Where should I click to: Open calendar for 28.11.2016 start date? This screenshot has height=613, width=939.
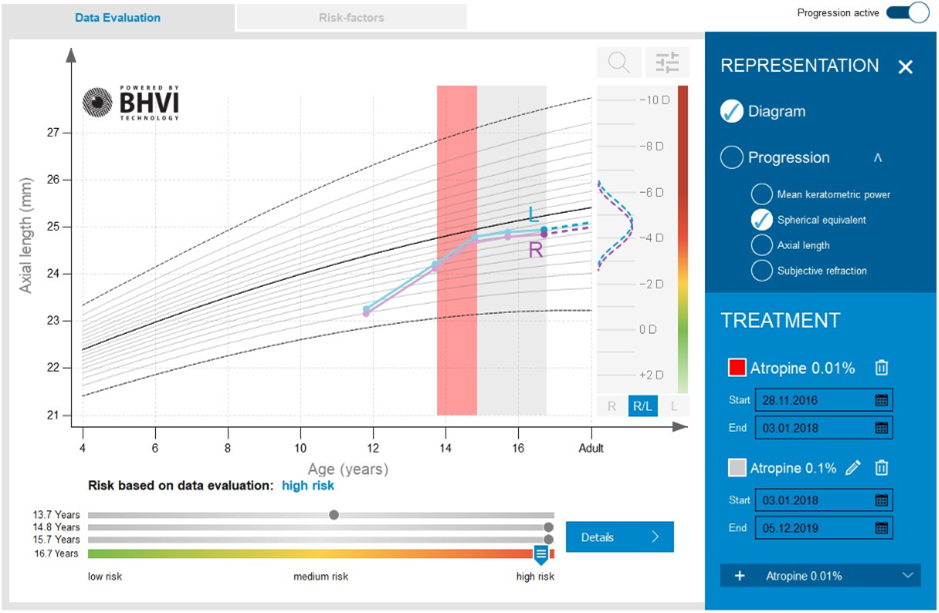(881, 400)
